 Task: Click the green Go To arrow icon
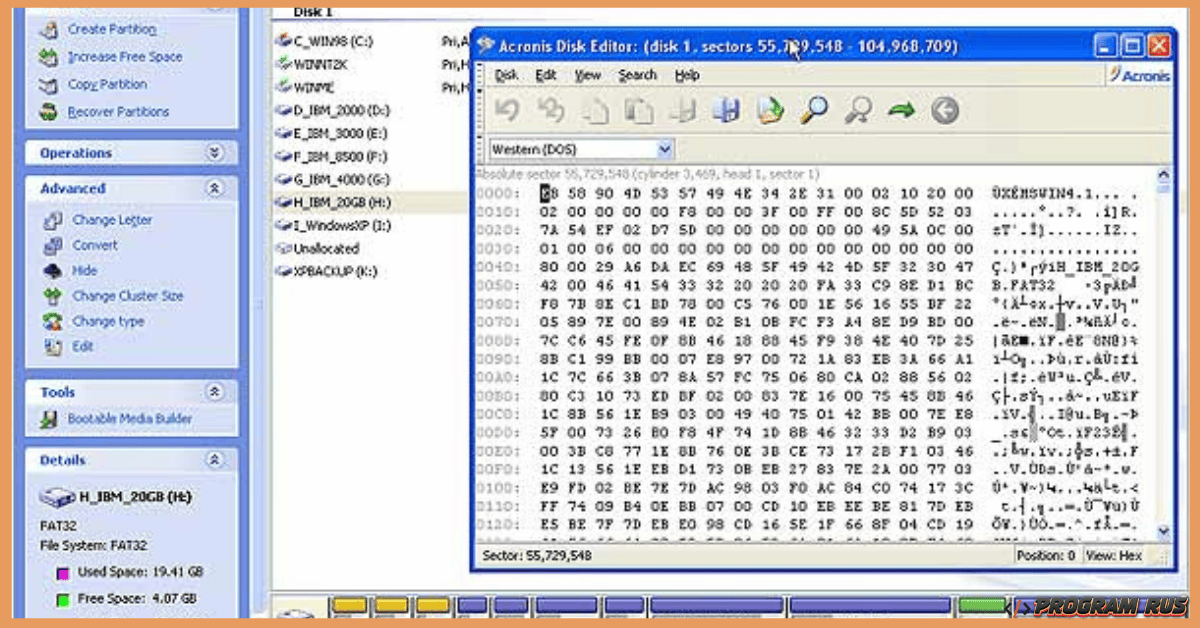901,110
